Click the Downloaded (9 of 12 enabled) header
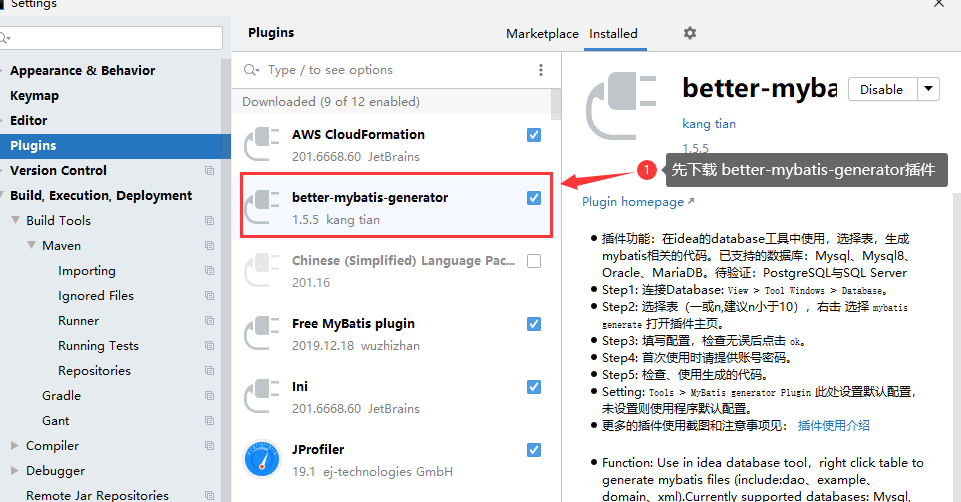Image resolution: width=961 pixels, height=502 pixels. pos(331,102)
